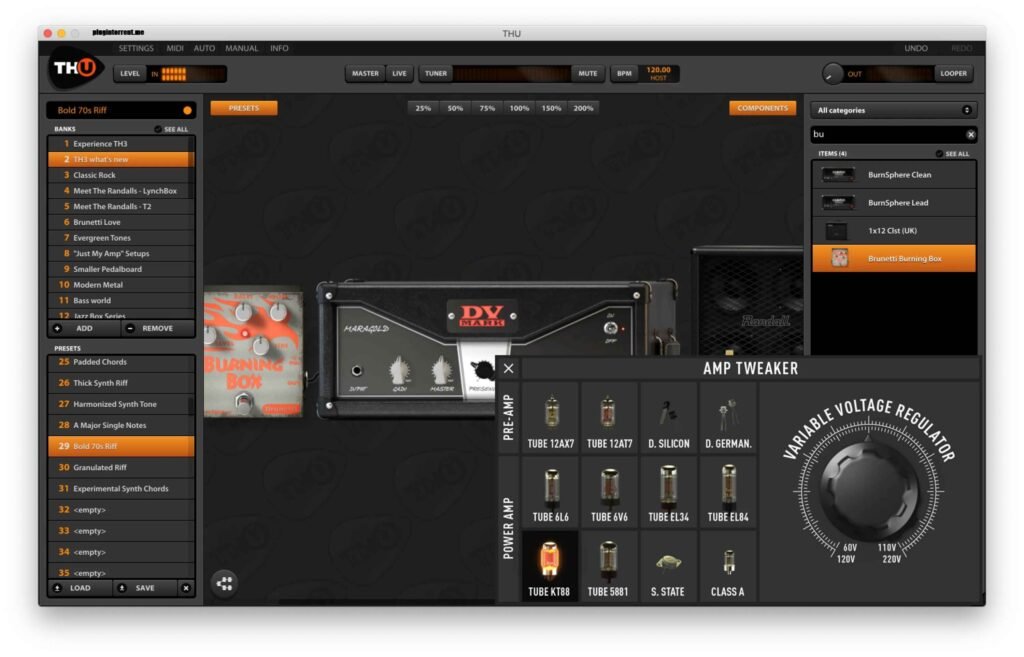Clear the component search field
The image size is (1024, 657).
click(x=970, y=135)
